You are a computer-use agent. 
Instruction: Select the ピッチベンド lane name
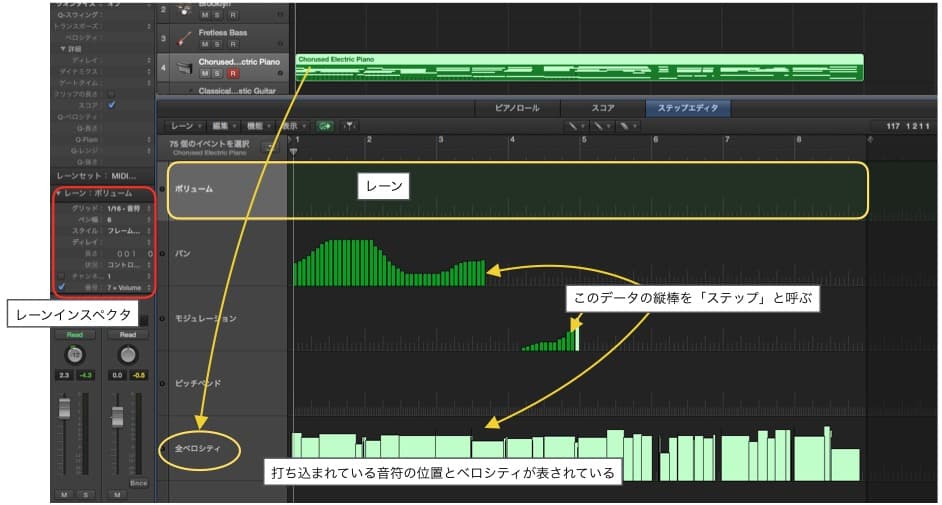198,383
